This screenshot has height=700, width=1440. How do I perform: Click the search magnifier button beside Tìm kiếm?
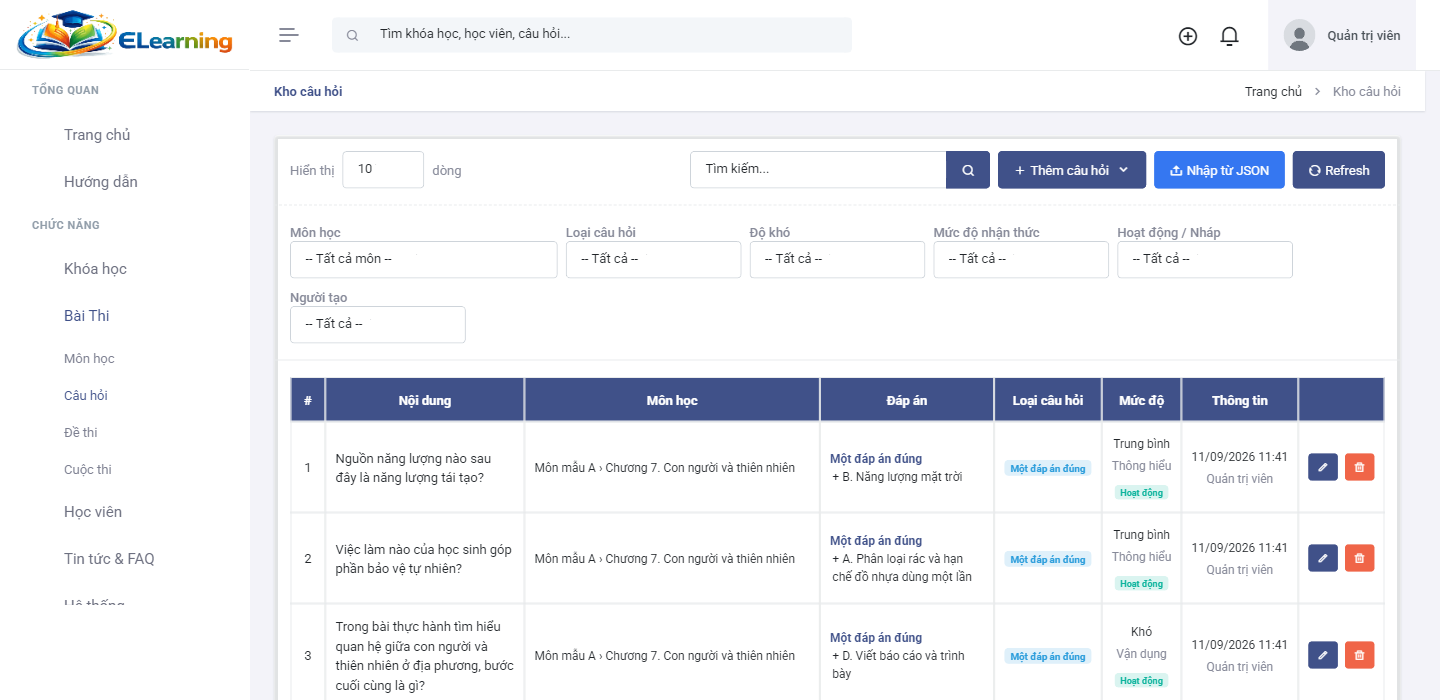tap(968, 170)
